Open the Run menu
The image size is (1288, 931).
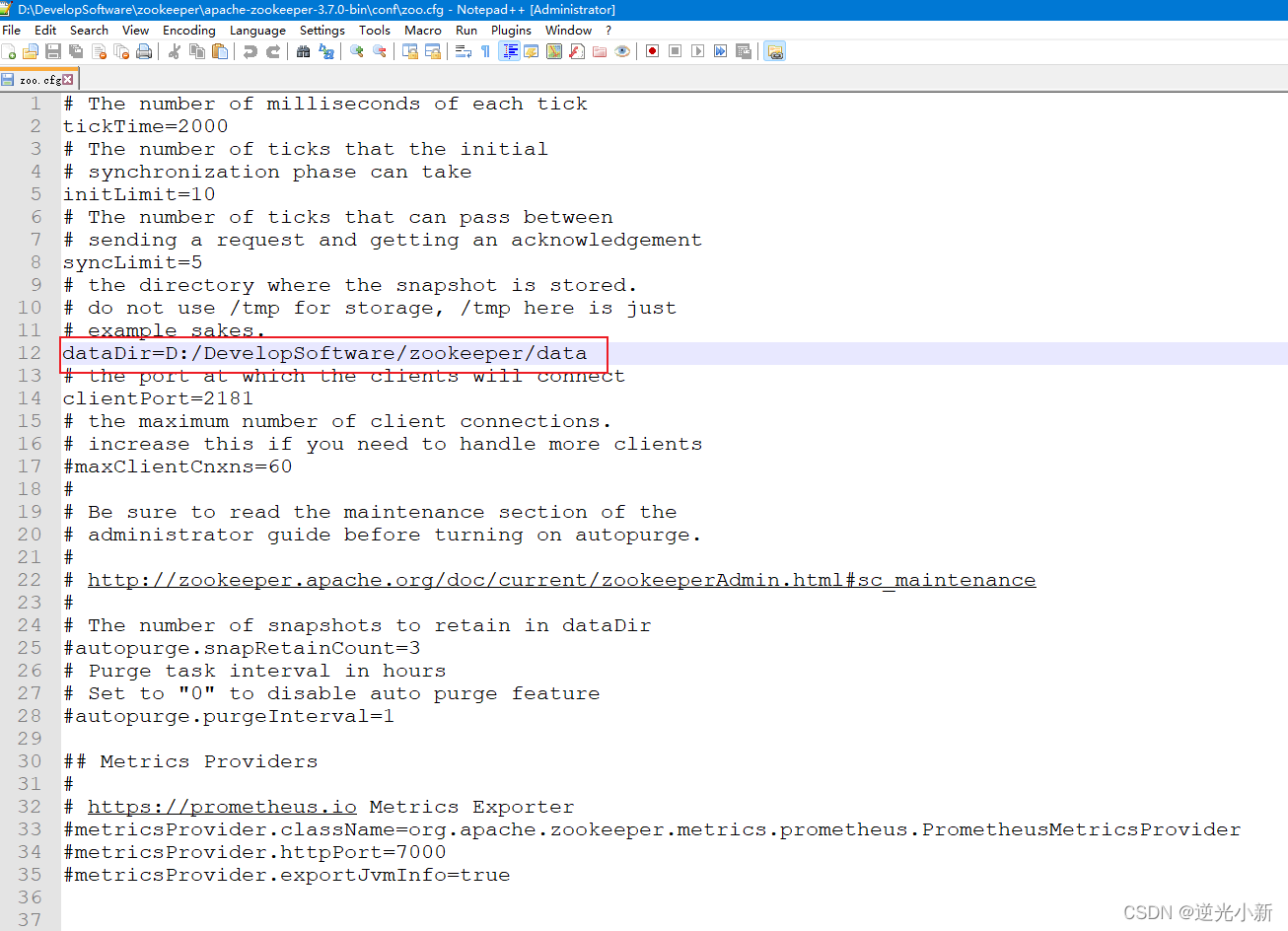[466, 30]
